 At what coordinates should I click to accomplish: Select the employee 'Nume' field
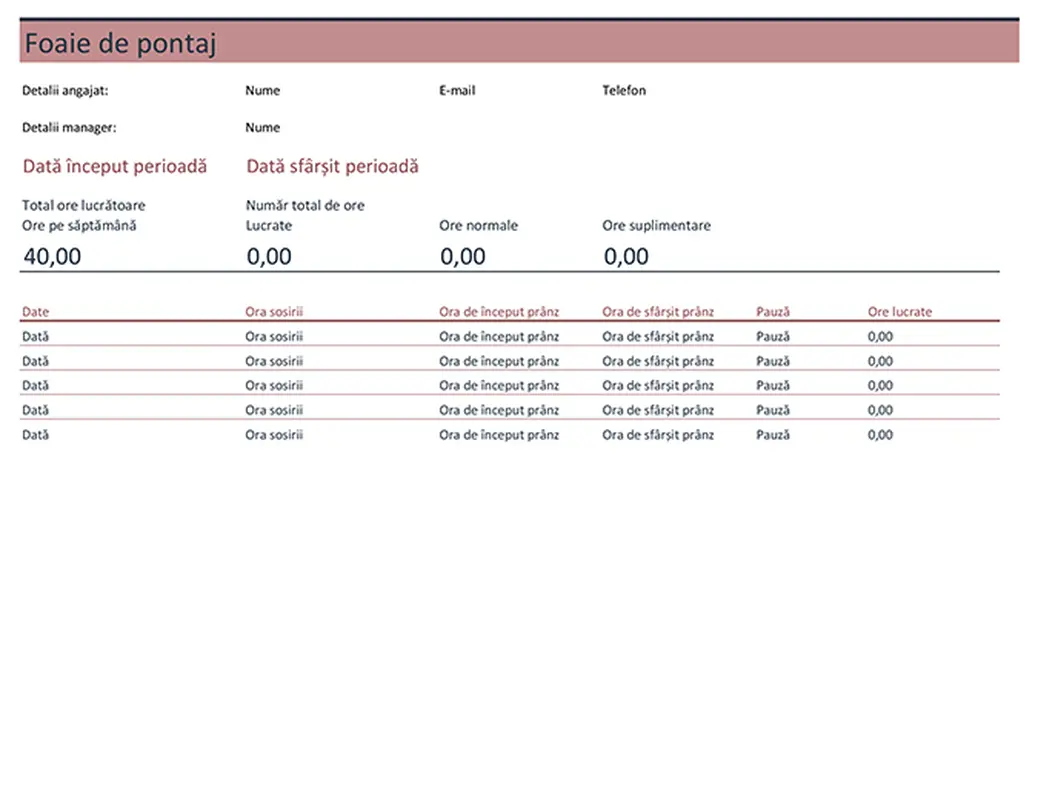pyautogui.click(x=263, y=91)
